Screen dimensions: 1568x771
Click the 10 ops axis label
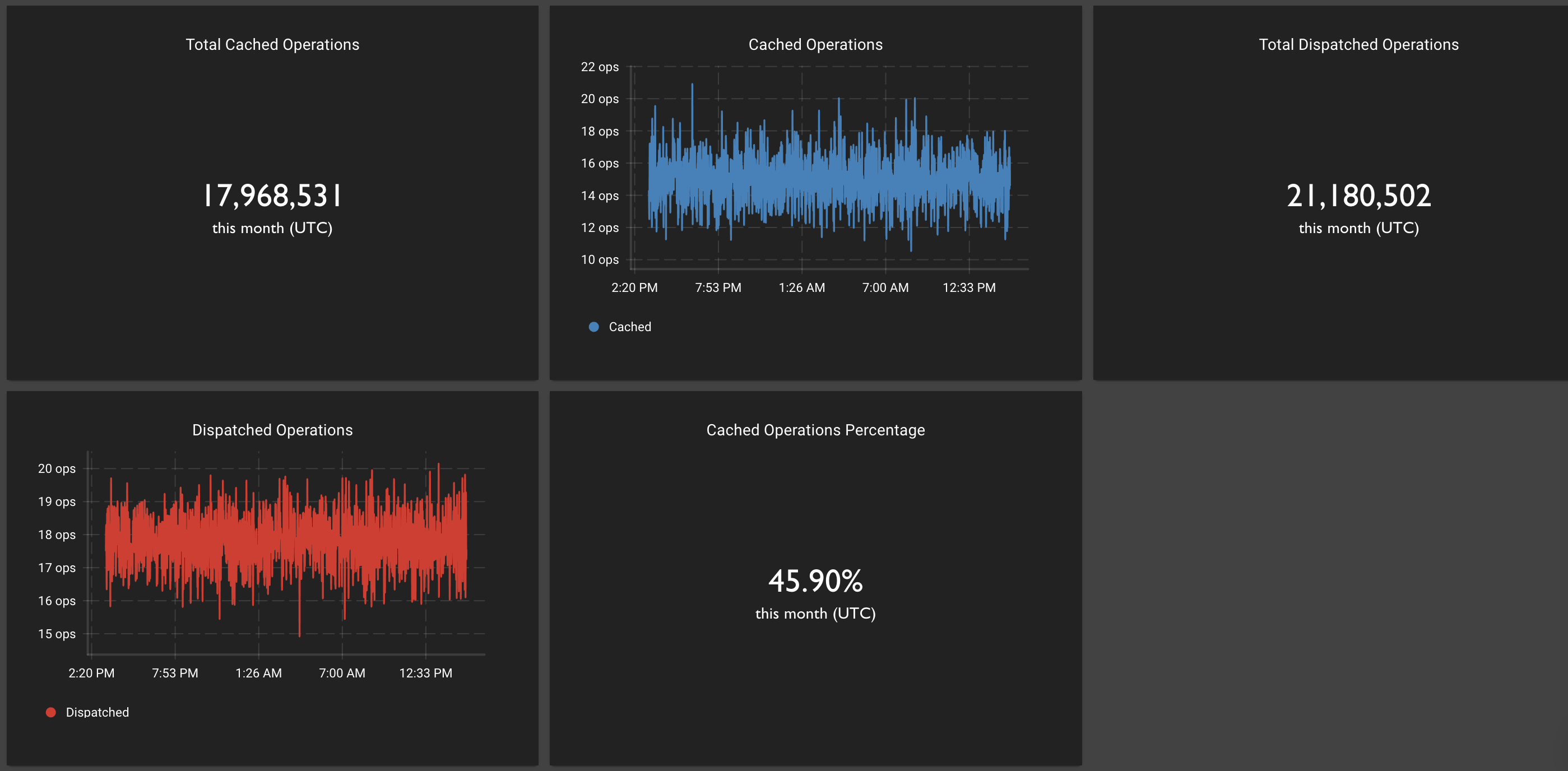(x=600, y=260)
